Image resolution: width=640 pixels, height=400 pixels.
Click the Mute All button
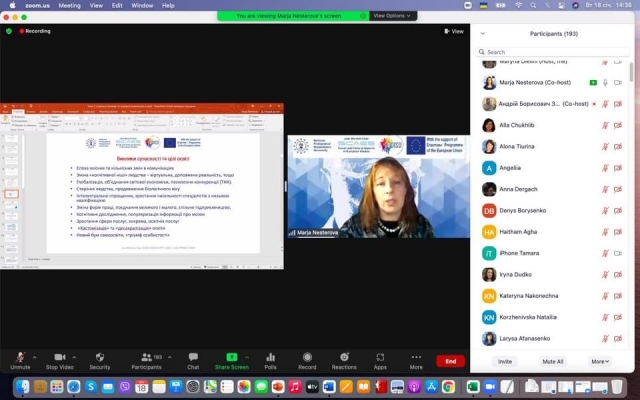point(553,362)
